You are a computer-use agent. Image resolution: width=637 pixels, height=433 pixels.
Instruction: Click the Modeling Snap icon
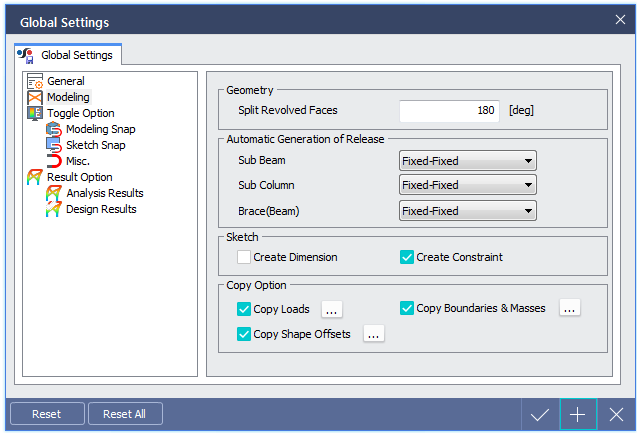click(x=54, y=129)
